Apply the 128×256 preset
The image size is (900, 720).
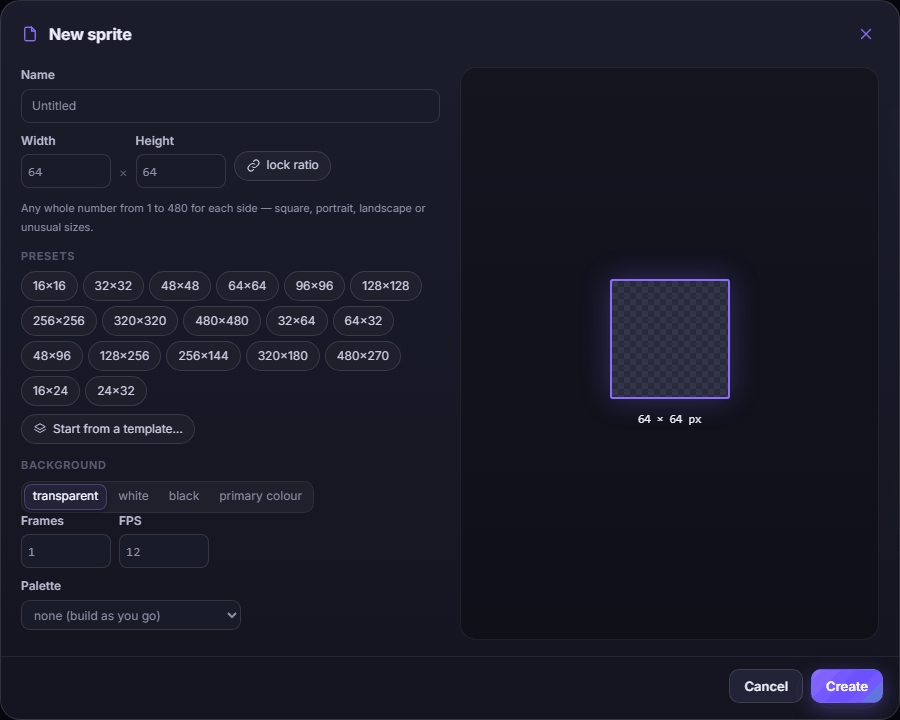click(125, 356)
